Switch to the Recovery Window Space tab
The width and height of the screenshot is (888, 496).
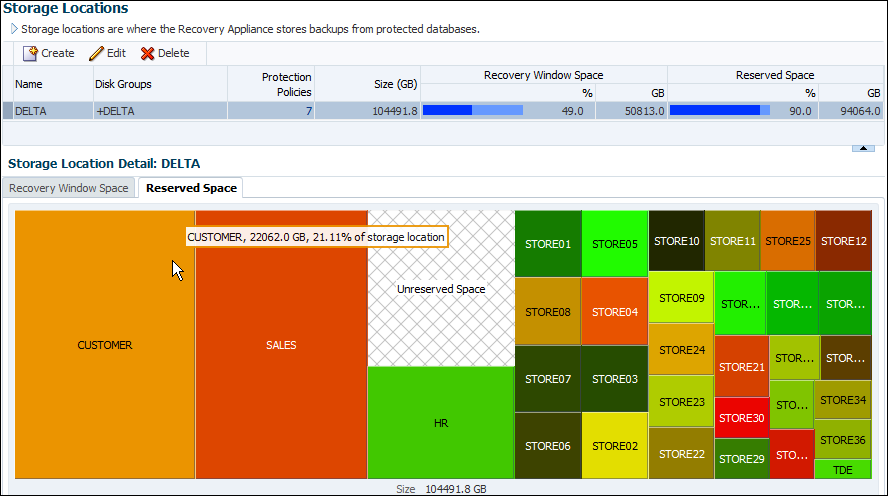69,188
